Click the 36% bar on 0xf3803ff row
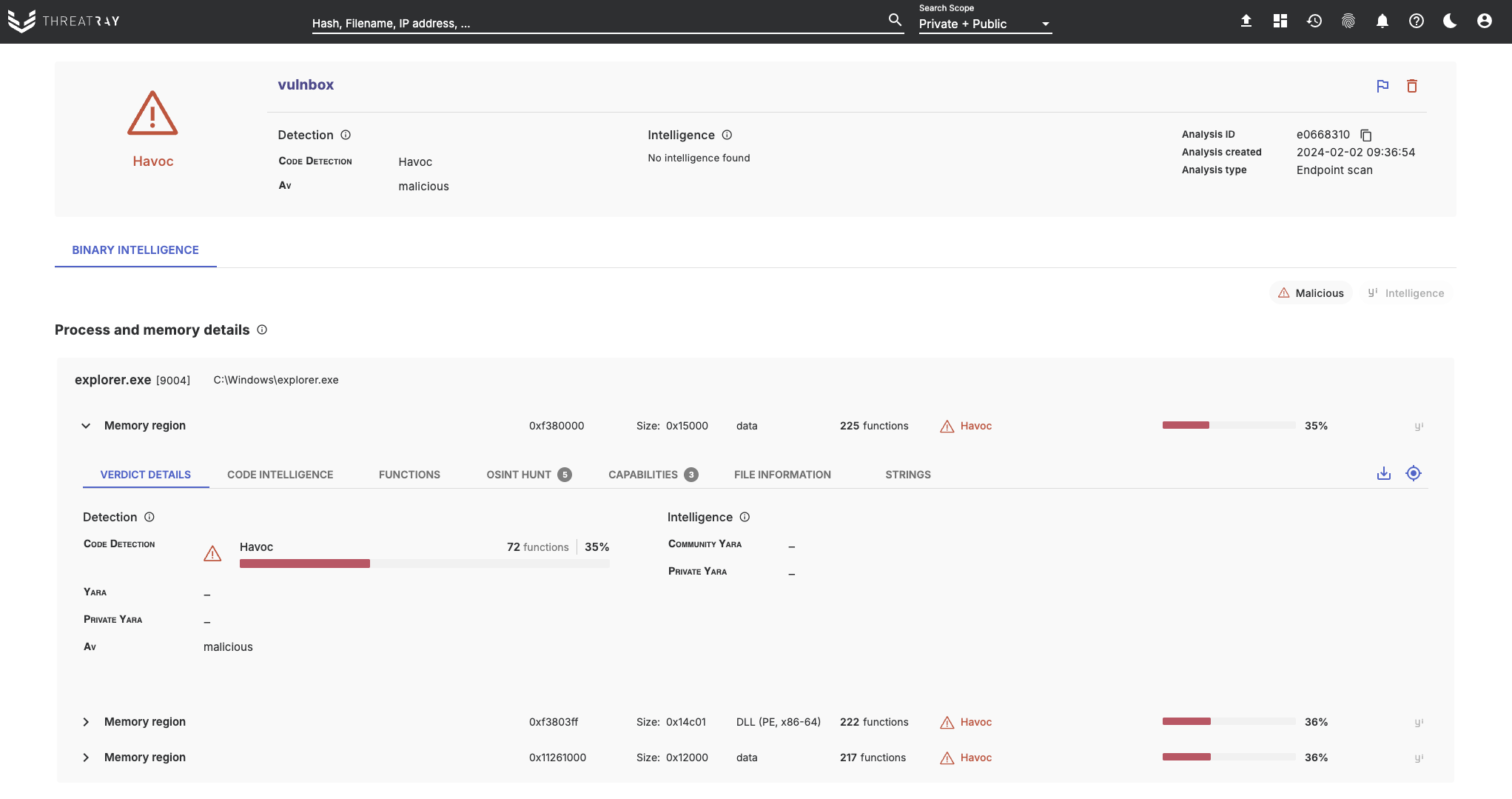Viewport: 1512px width, 799px height. pos(1229,722)
